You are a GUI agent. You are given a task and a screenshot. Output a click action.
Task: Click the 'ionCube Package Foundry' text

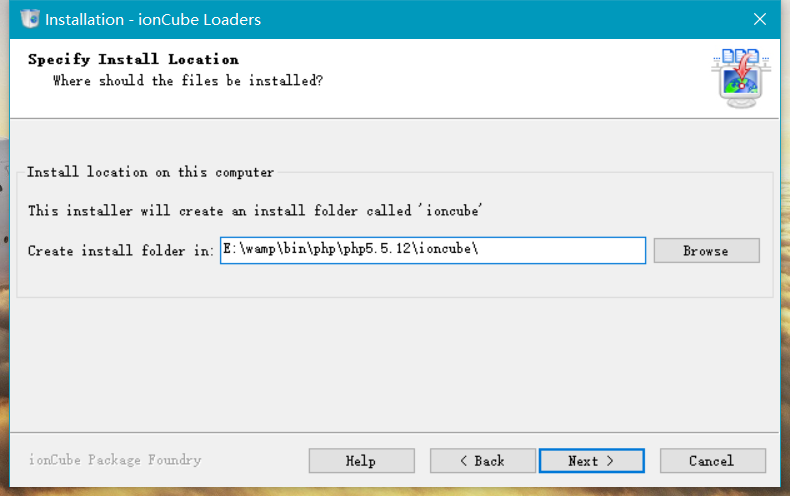click(115, 460)
